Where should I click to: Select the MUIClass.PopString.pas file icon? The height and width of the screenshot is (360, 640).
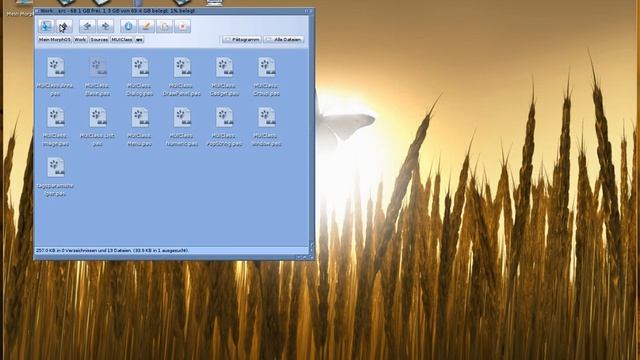[x=224, y=118]
